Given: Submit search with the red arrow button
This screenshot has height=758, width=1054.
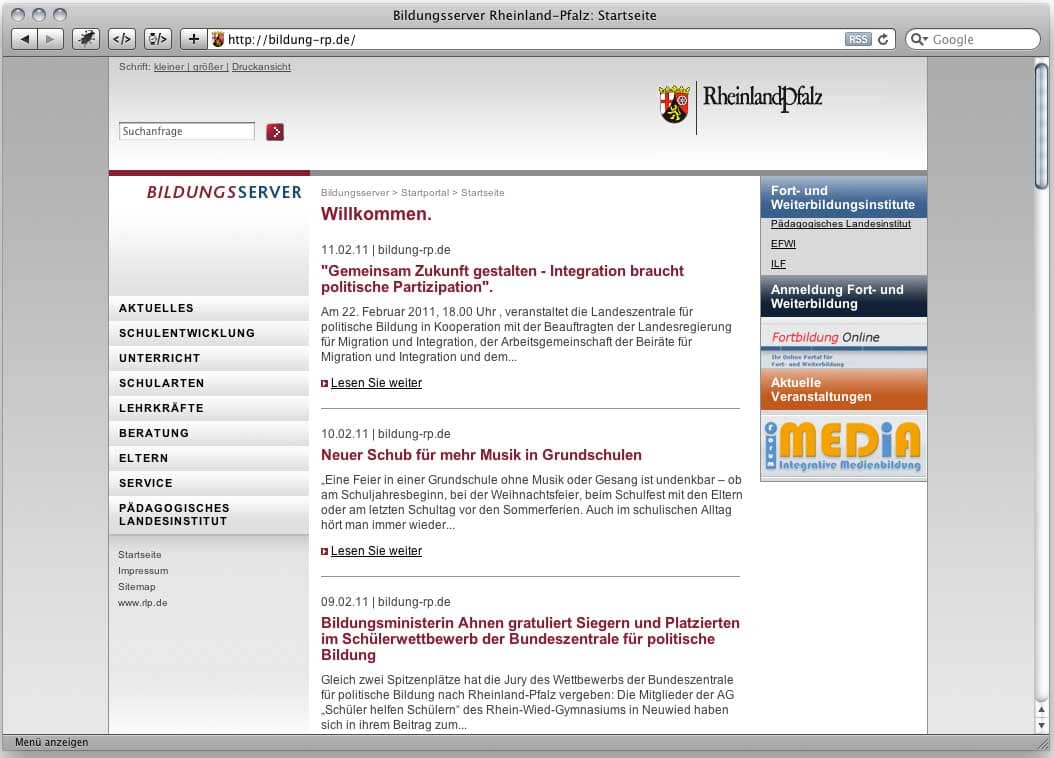Looking at the screenshot, I should point(275,132).
